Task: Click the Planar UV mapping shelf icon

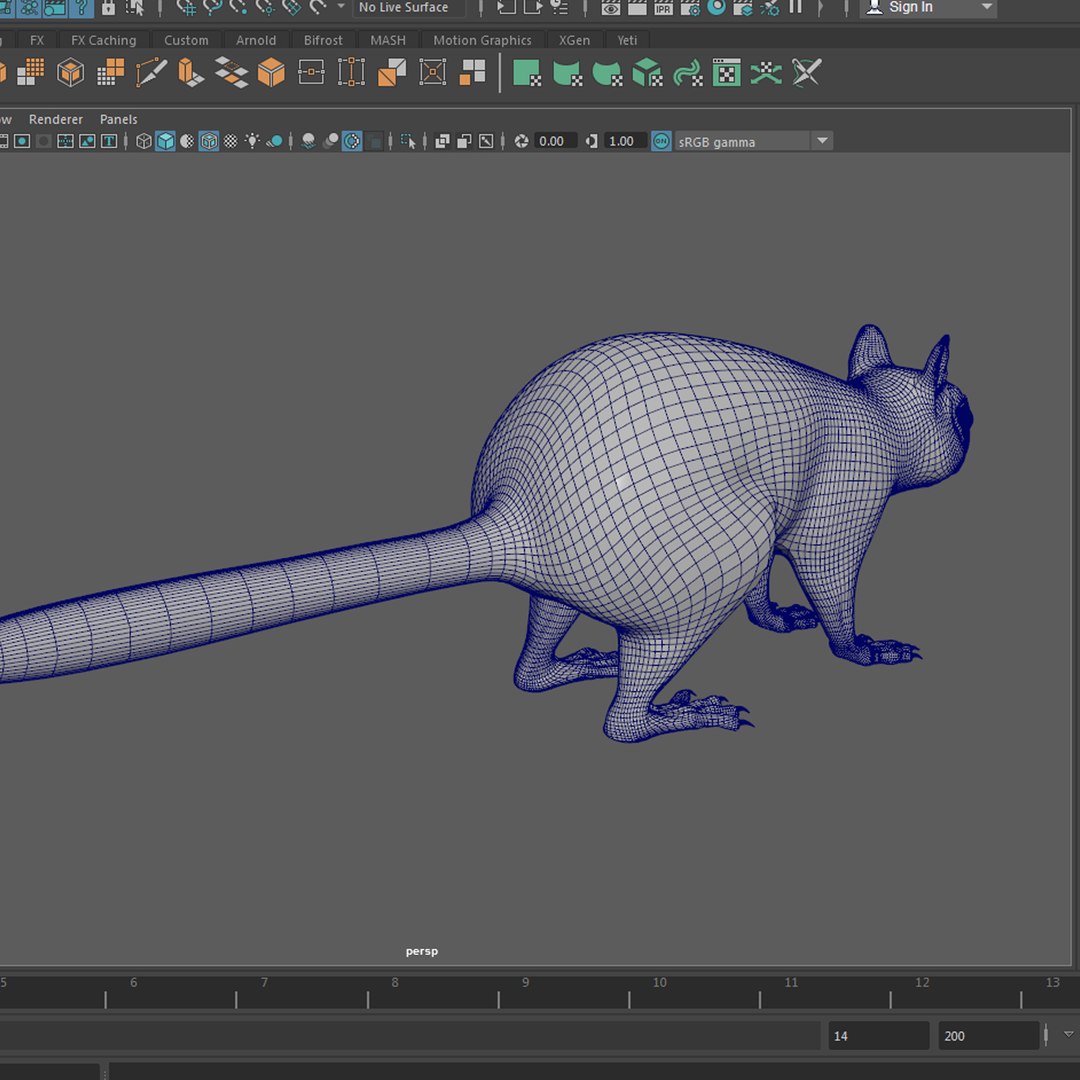Action: tap(527, 72)
